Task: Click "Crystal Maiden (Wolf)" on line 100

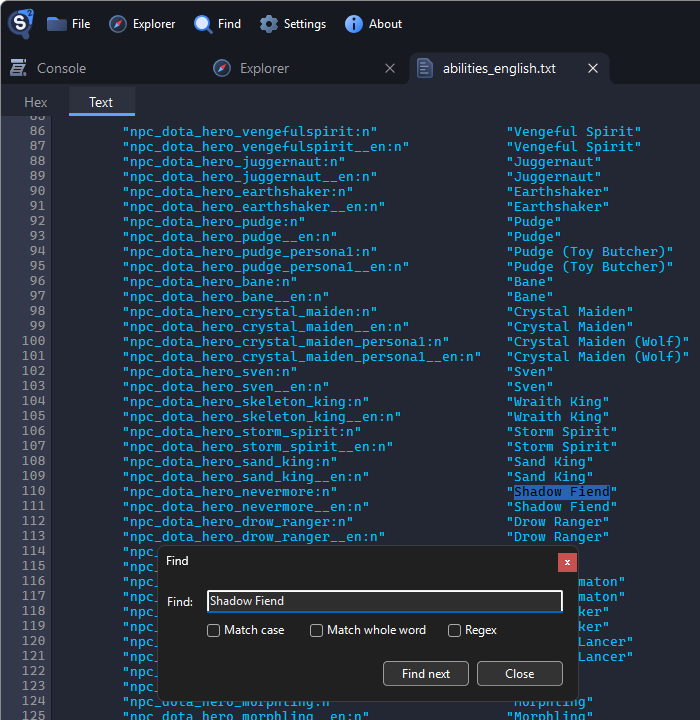Action: [598, 342]
